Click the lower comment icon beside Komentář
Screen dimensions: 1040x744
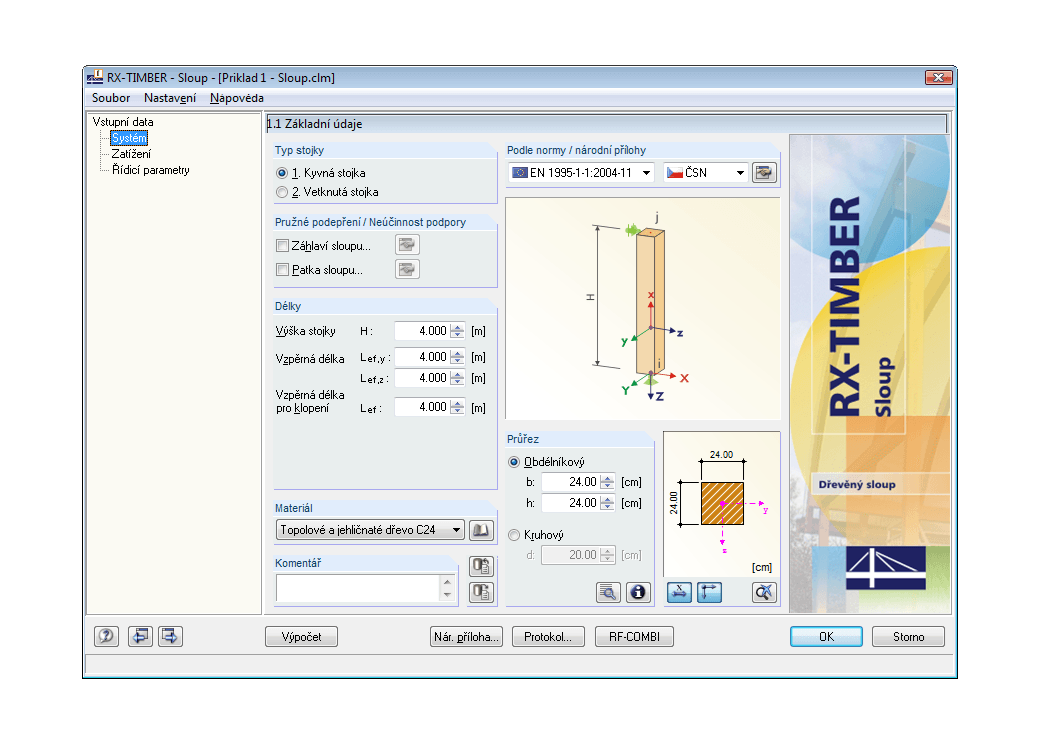(482, 591)
